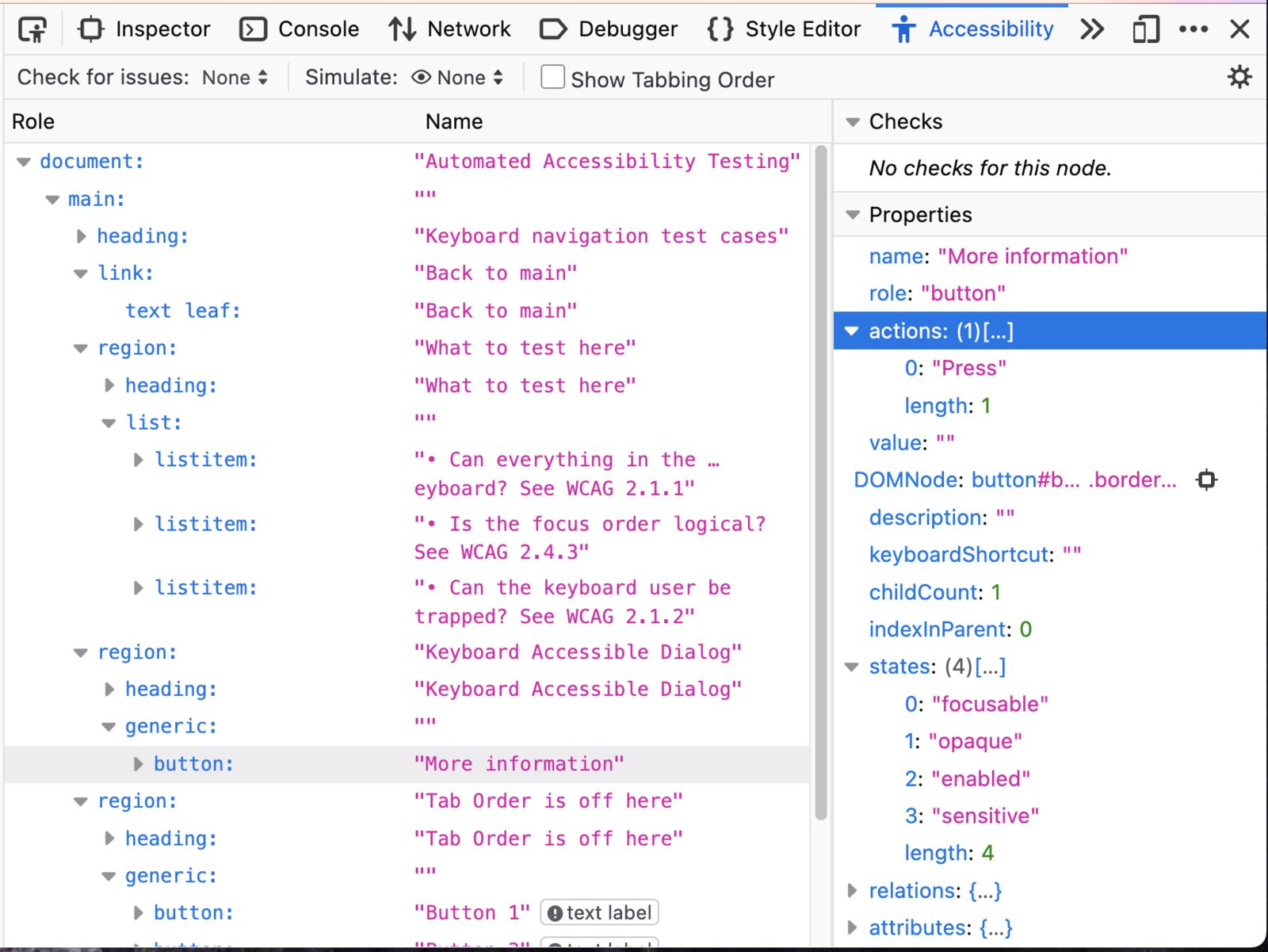The width and height of the screenshot is (1268, 952).
Task: Enable Show Tabbing Order
Action: click(552, 77)
